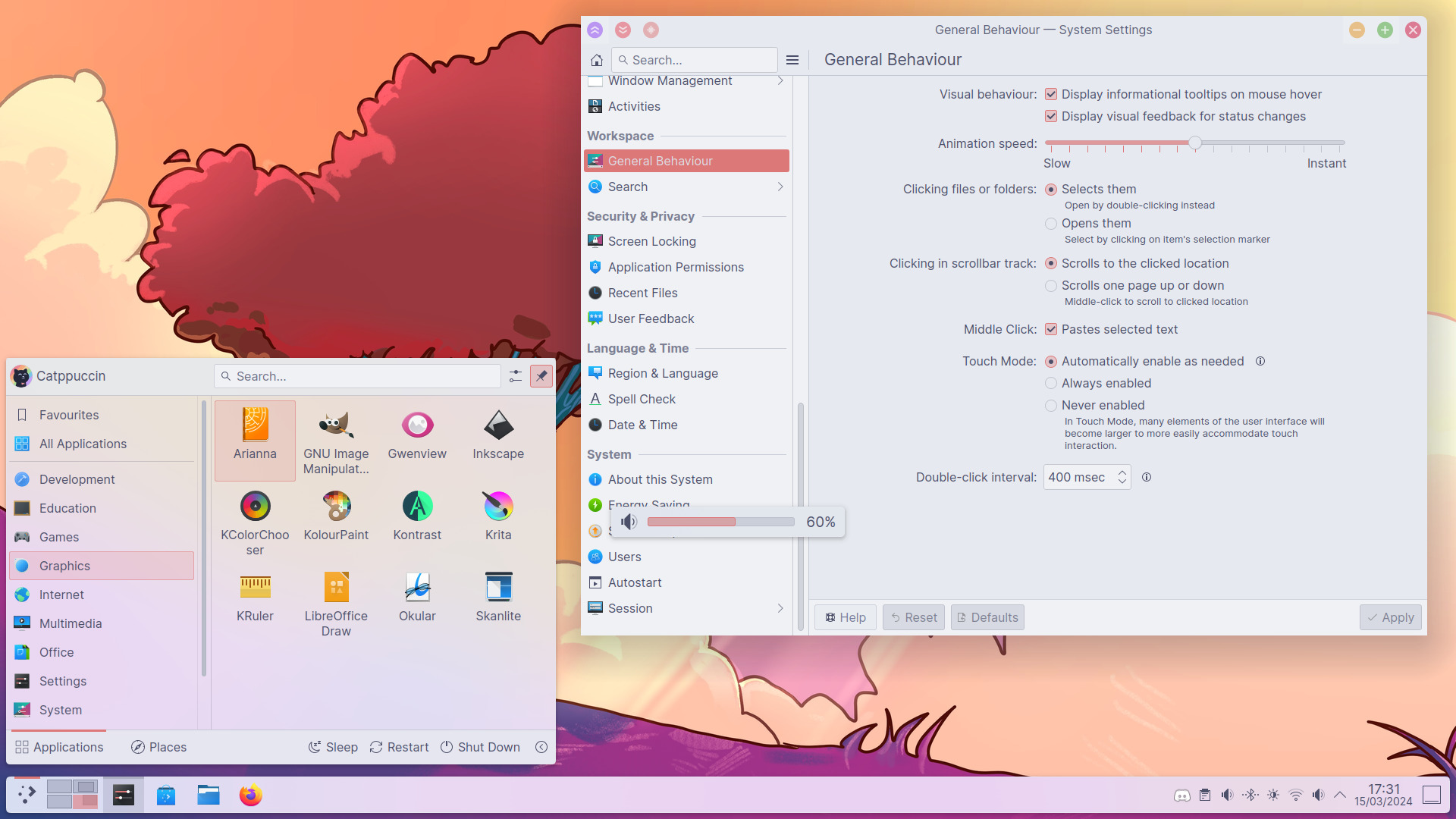Uncheck Display informational tooltips on mouse hover

coord(1051,94)
